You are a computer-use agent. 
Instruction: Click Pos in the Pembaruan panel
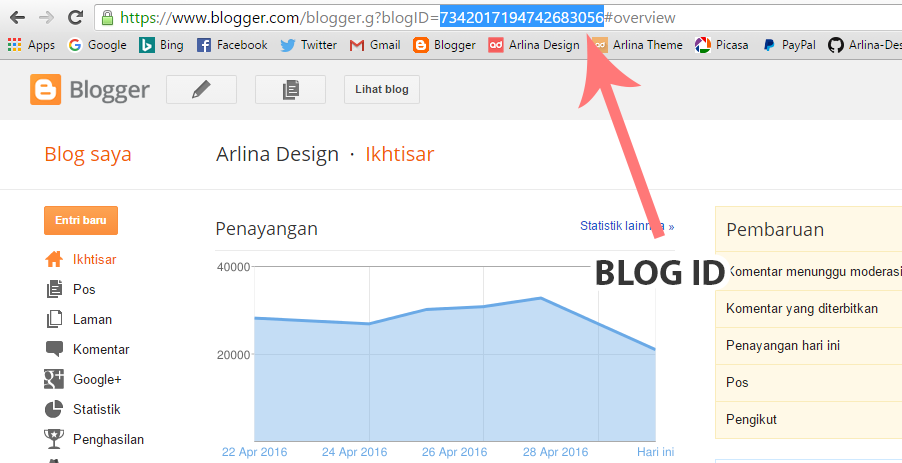tap(737, 382)
